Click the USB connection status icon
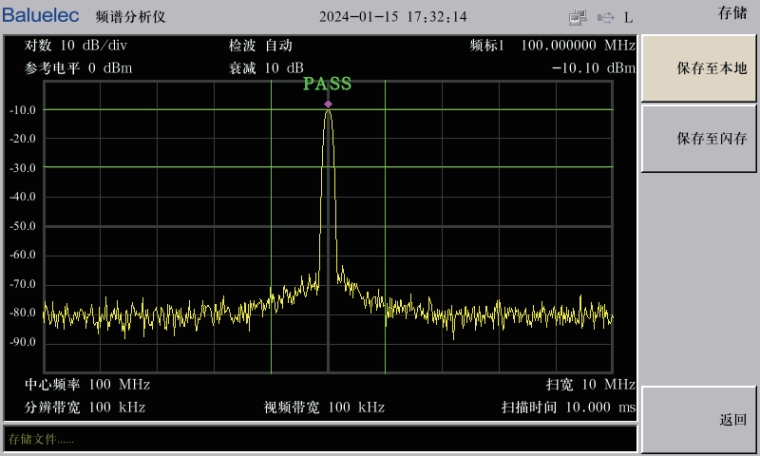Viewport: 760px width, 456px height. click(605, 17)
